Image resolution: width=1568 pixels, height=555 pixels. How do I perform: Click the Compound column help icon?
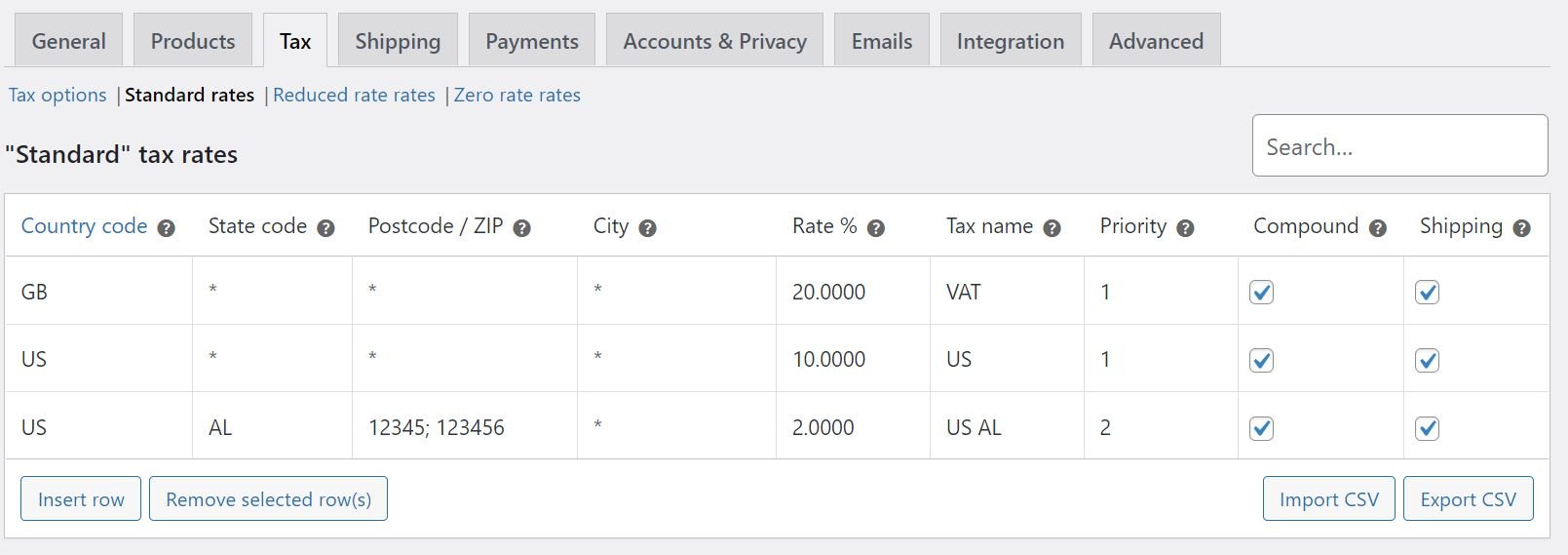[1378, 228]
